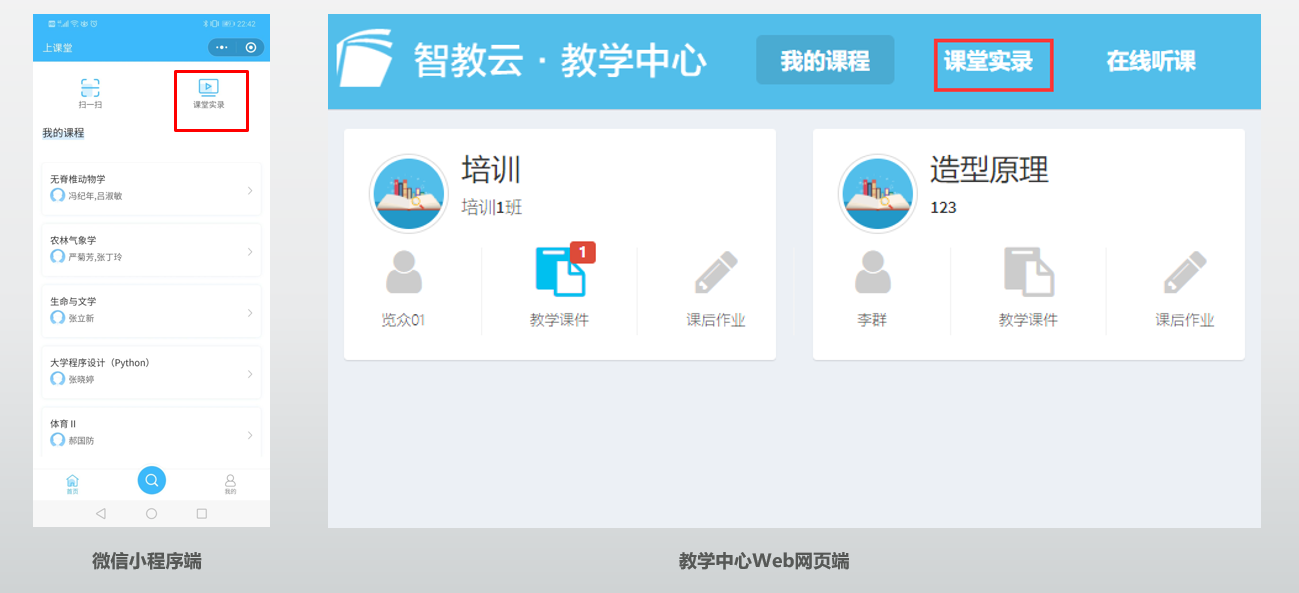Screen dimensions: 1299x593
Task: Switch to the 我的课程 tab
Action: (825, 61)
